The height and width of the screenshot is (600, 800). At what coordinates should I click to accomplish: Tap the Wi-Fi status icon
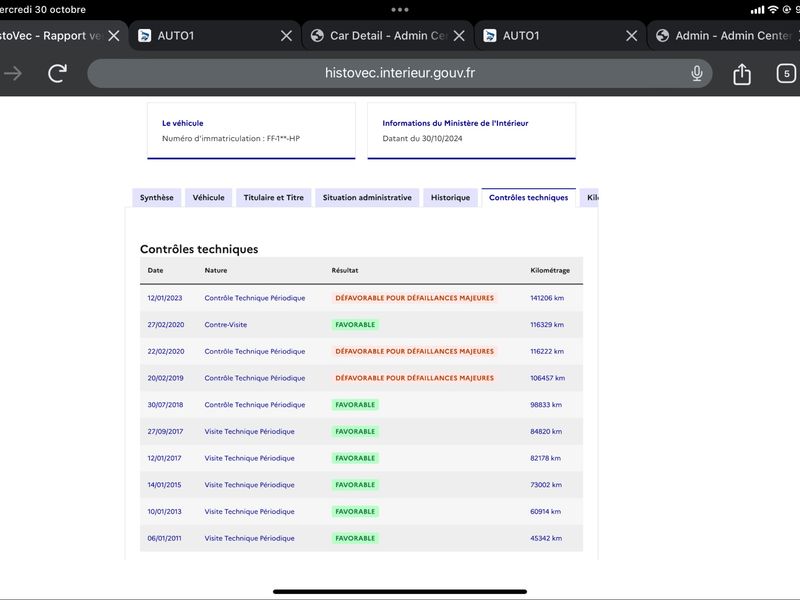tap(773, 10)
